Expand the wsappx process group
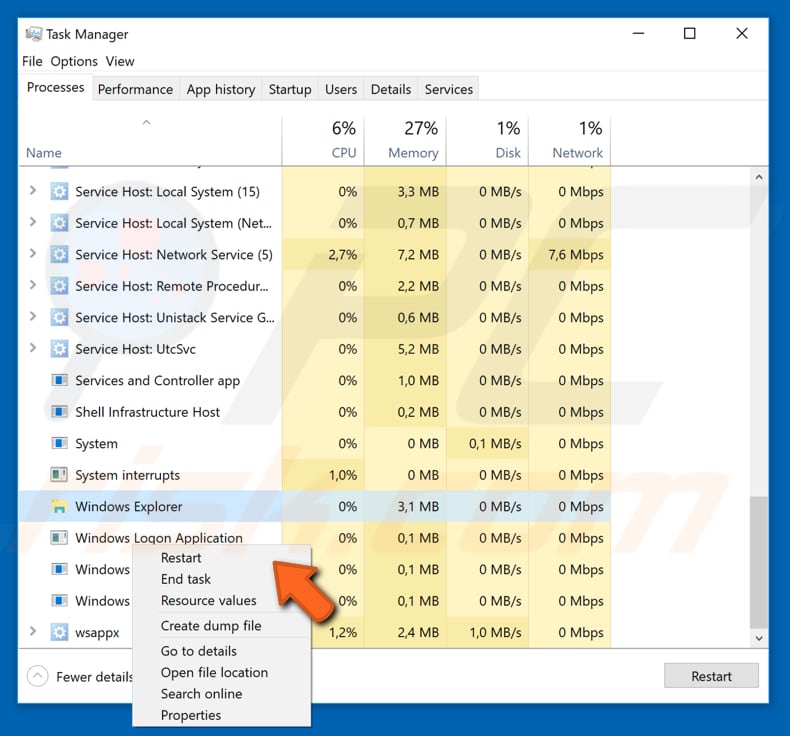The width and height of the screenshot is (790, 736). 33,631
